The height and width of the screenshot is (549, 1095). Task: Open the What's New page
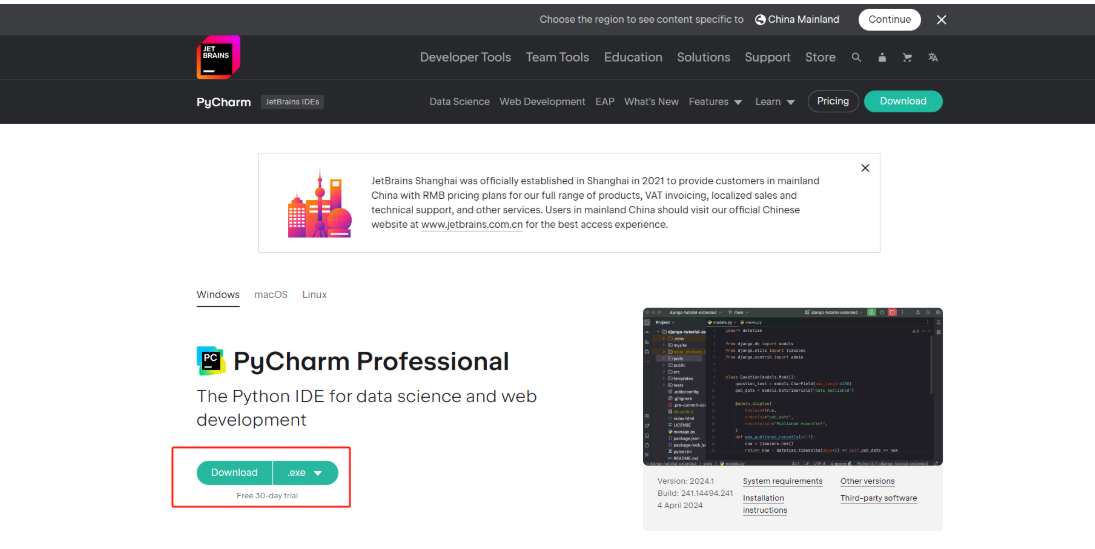pyautogui.click(x=651, y=101)
